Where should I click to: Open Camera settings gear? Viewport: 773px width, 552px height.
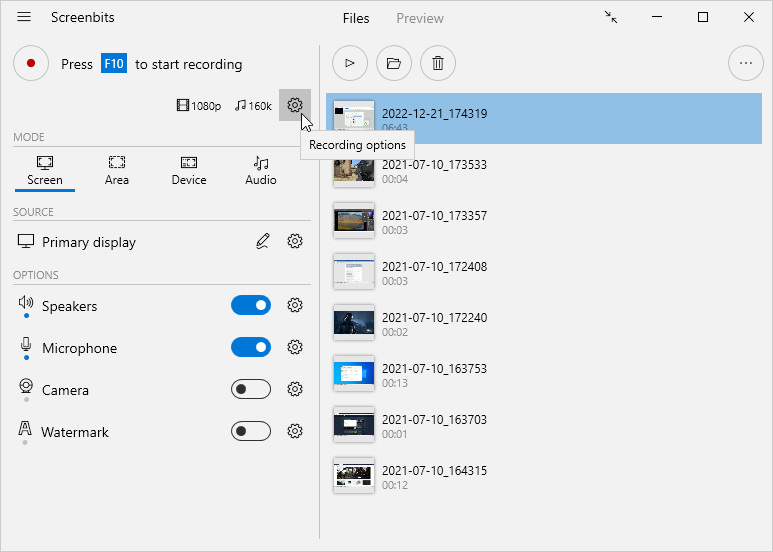point(295,389)
